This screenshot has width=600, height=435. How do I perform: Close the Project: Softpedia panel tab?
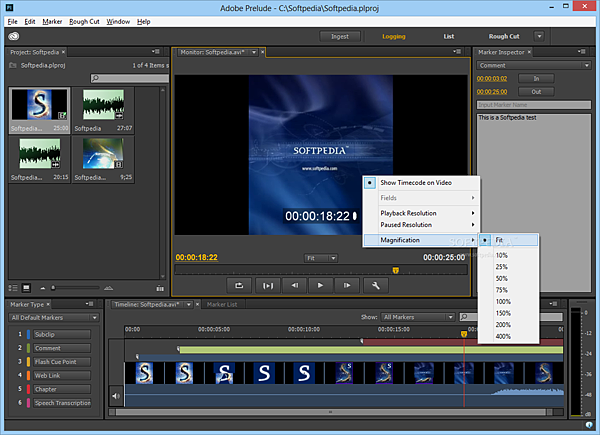point(64,52)
